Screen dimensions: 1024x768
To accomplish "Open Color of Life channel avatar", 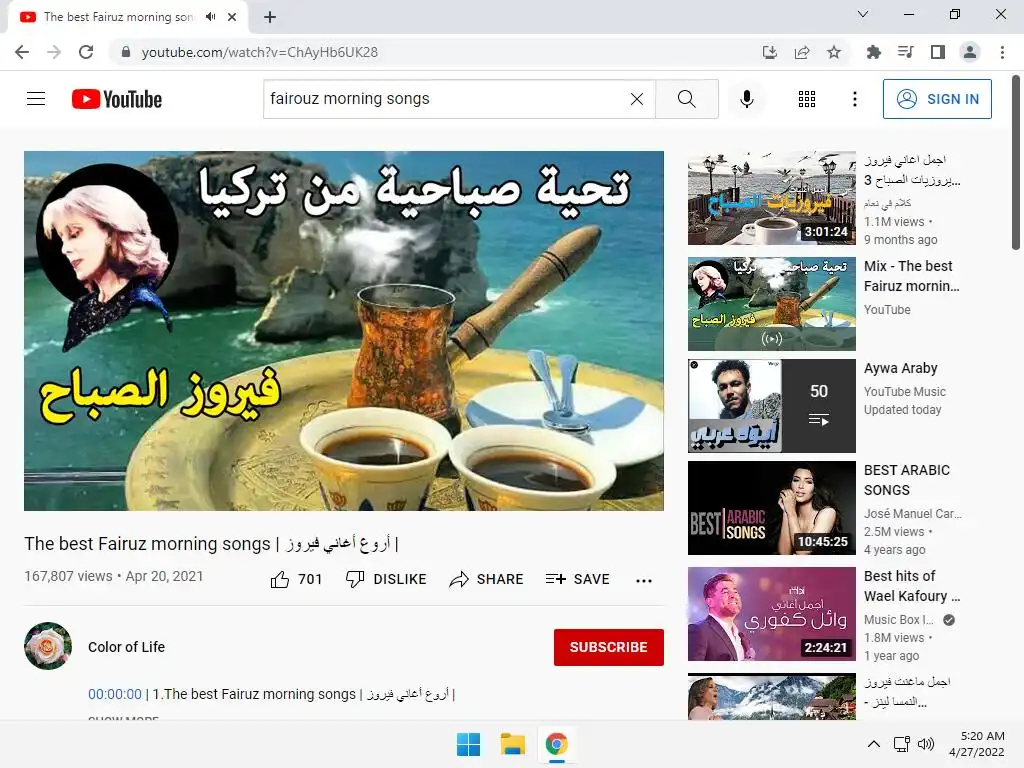I will coord(48,646).
